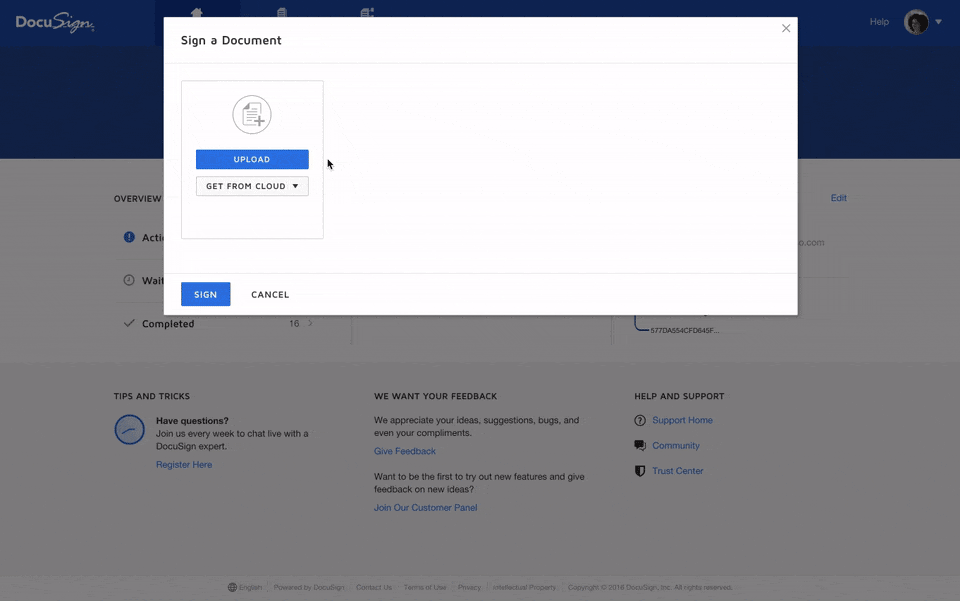Expand the profile dropdown arrow
The image size is (960, 601).
939,22
